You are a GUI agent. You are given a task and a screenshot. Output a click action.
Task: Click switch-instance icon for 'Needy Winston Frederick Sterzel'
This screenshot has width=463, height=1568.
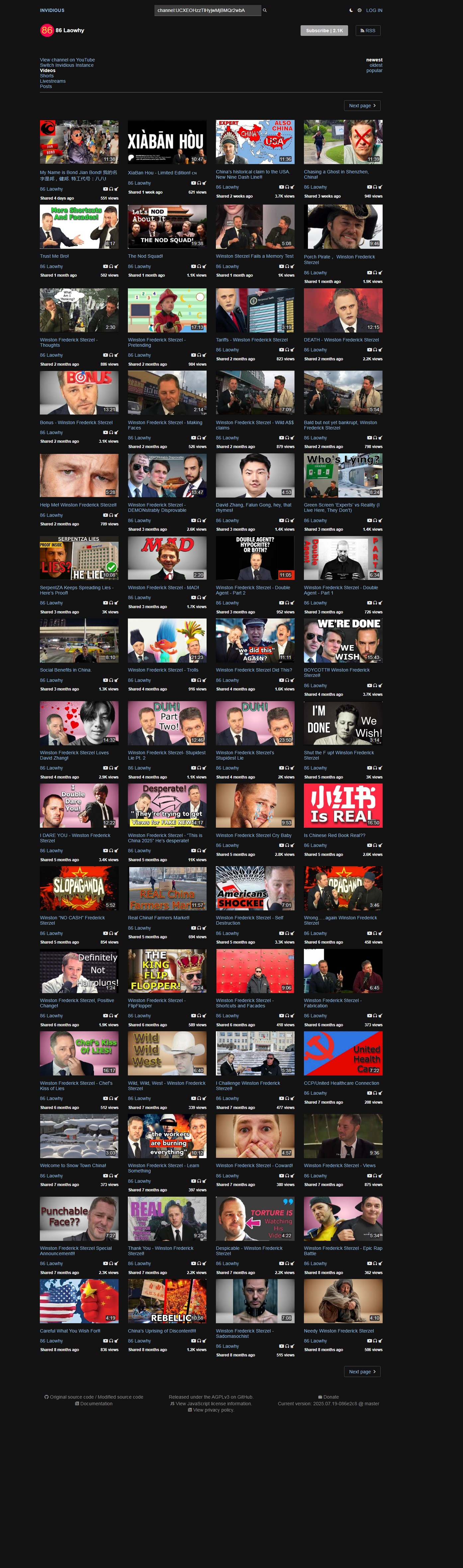(380, 1341)
